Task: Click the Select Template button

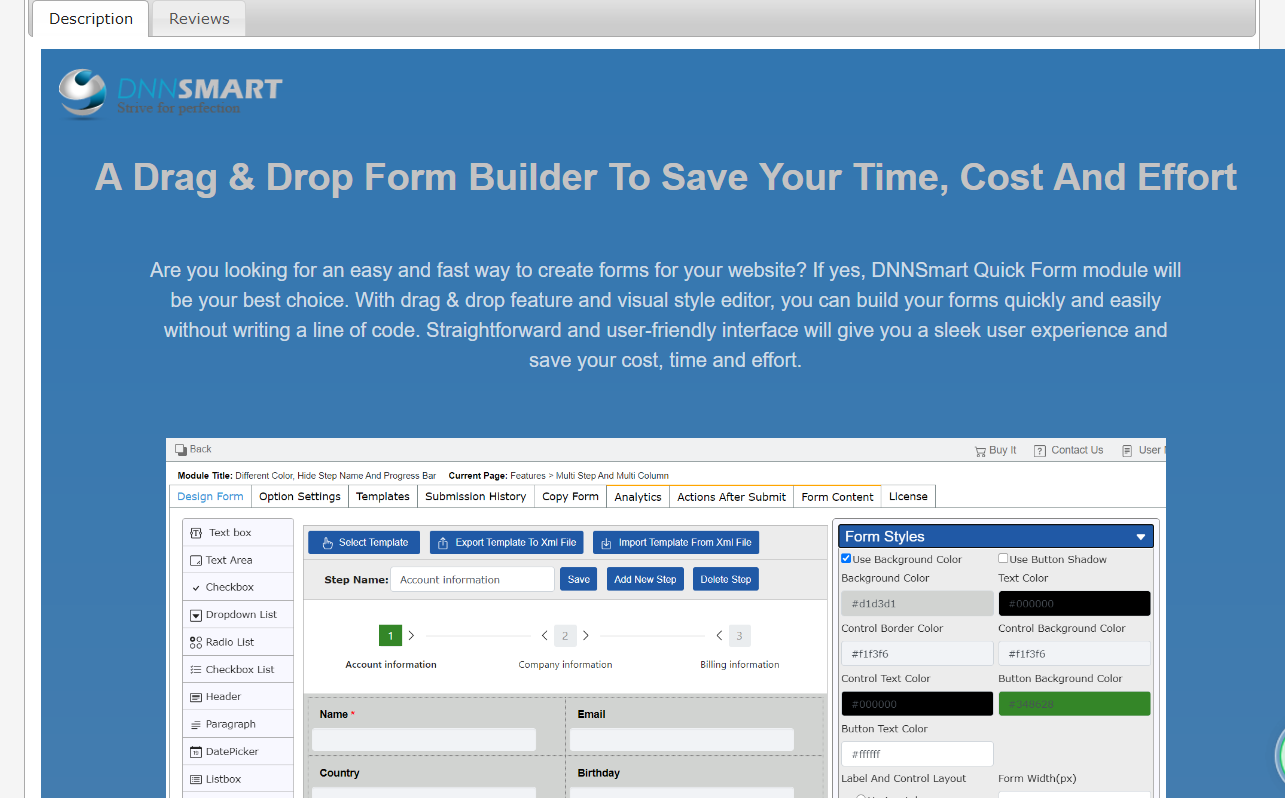Action: click(x=364, y=542)
